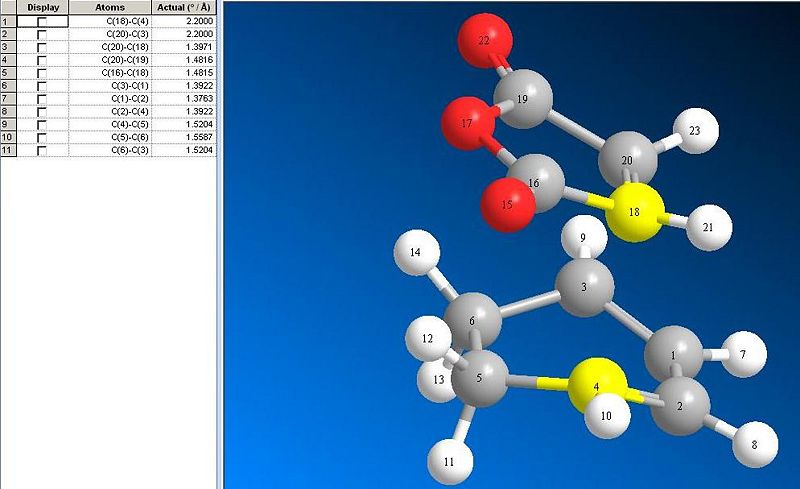This screenshot has height=489, width=800.
Task: Select white hydrogen atom 23 in model
Action: [695, 131]
